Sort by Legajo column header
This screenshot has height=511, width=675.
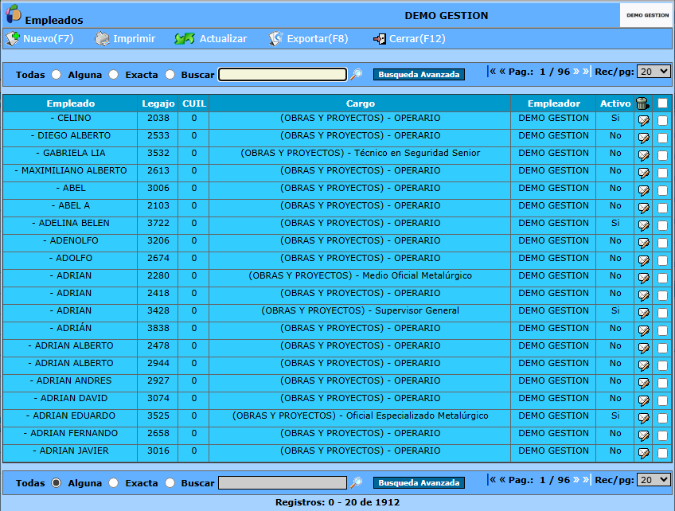[158, 104]
